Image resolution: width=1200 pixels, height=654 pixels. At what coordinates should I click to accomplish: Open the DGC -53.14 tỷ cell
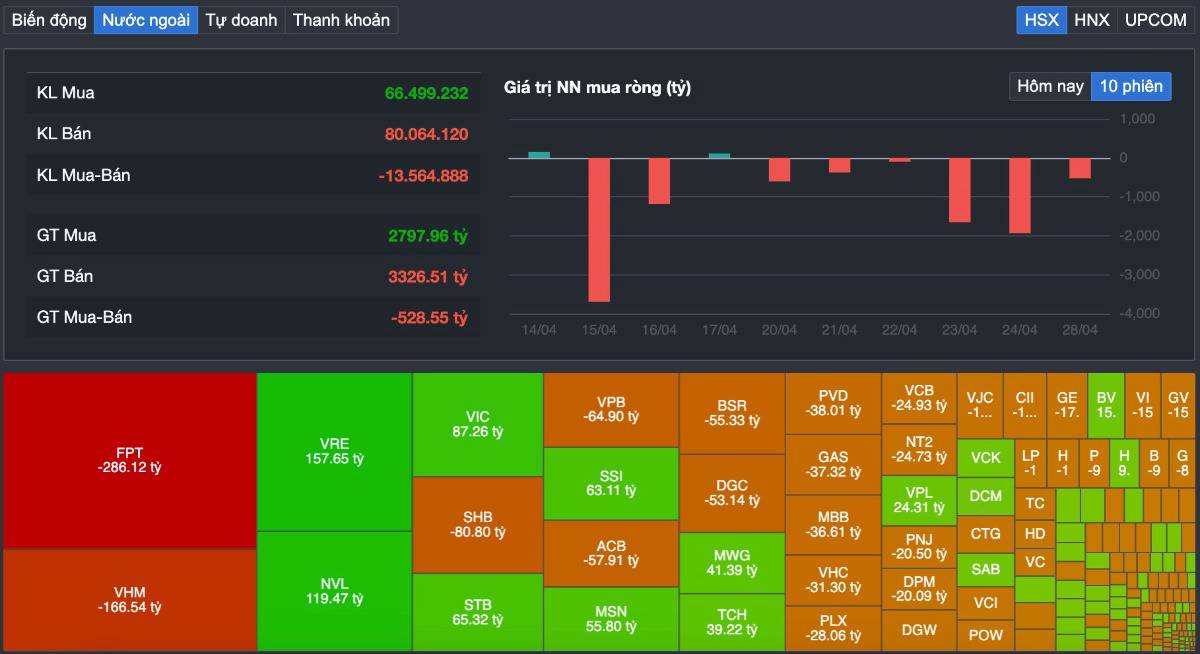[x=732, y=493]
